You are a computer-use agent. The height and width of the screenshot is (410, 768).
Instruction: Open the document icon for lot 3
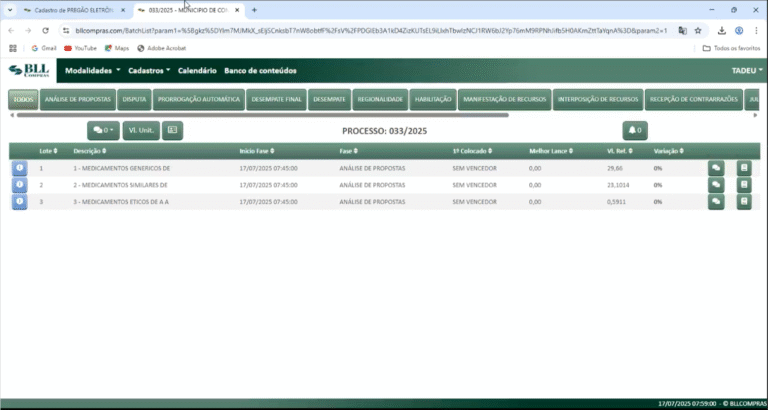click(x=743, y=201)
